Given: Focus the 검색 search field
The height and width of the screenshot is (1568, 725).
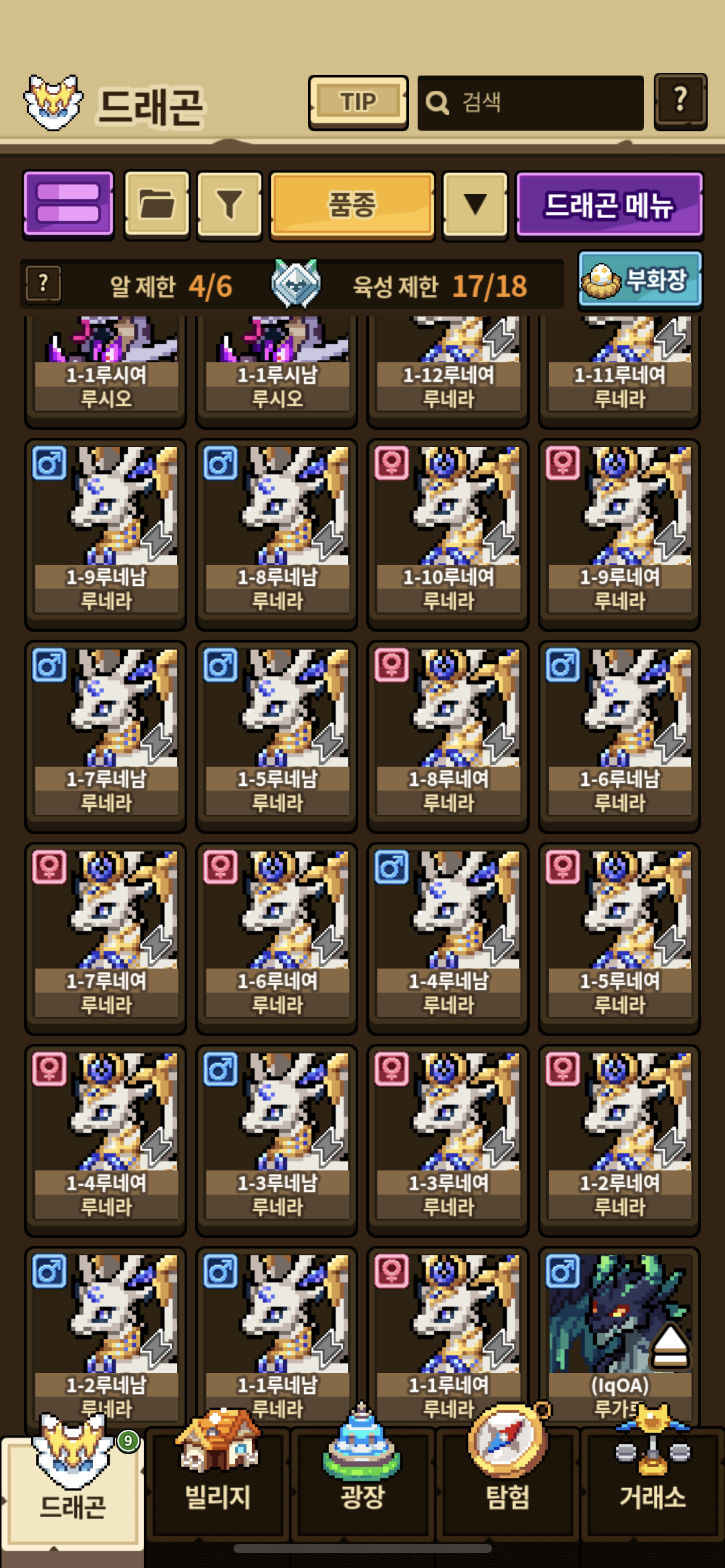Looking at the screenshot, I should [x=530, y=102].
